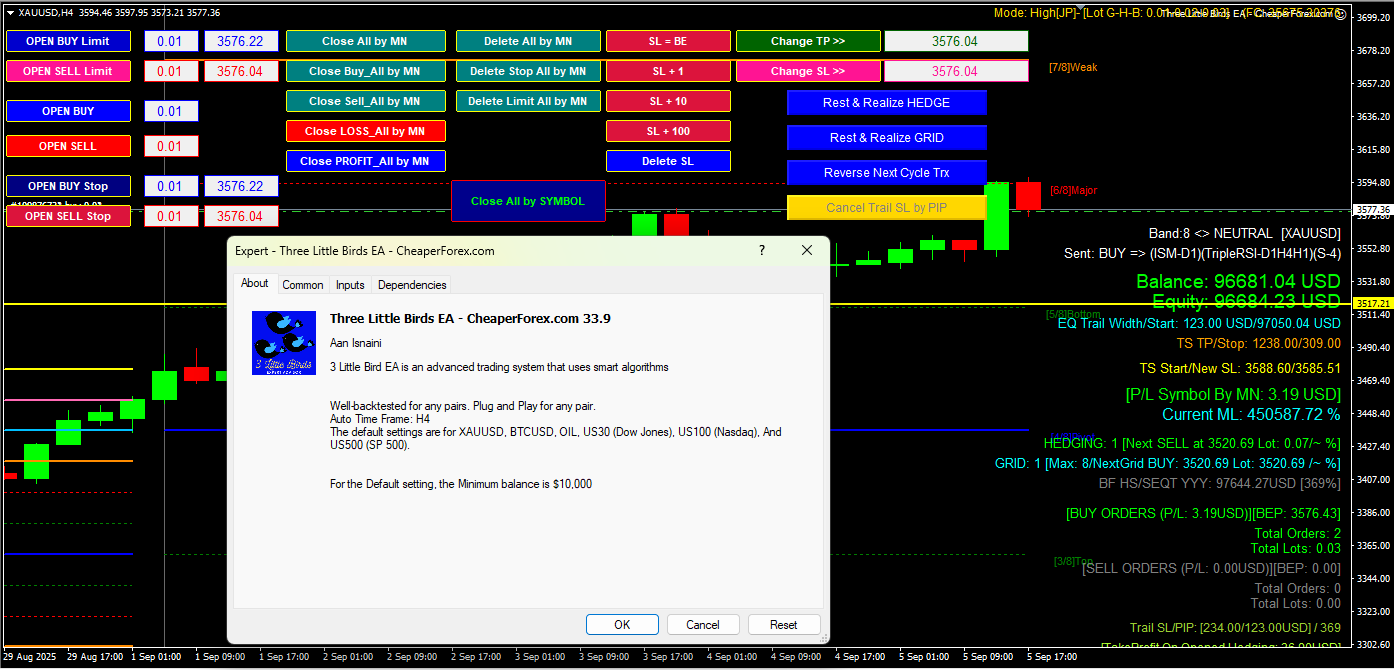This screenshot has height=670, width=1394.
Task: Edit the OPEN SELL Limit lot size field
Action: [171, 71]
